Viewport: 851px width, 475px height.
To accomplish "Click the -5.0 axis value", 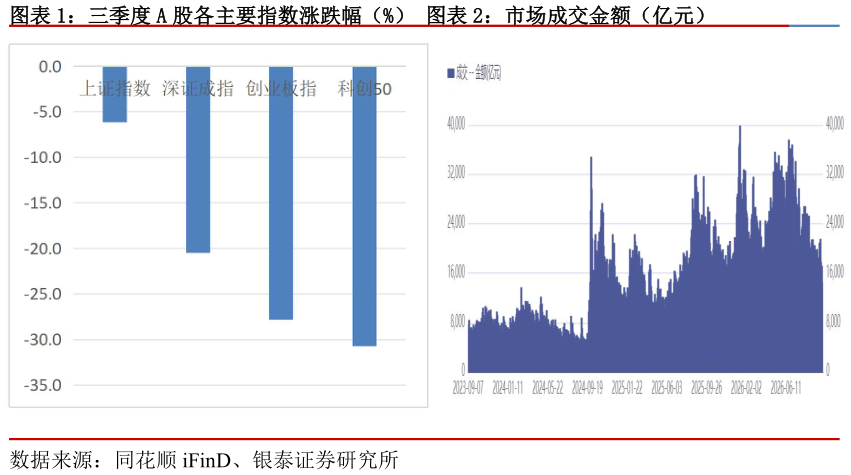I will coord(47,112).
